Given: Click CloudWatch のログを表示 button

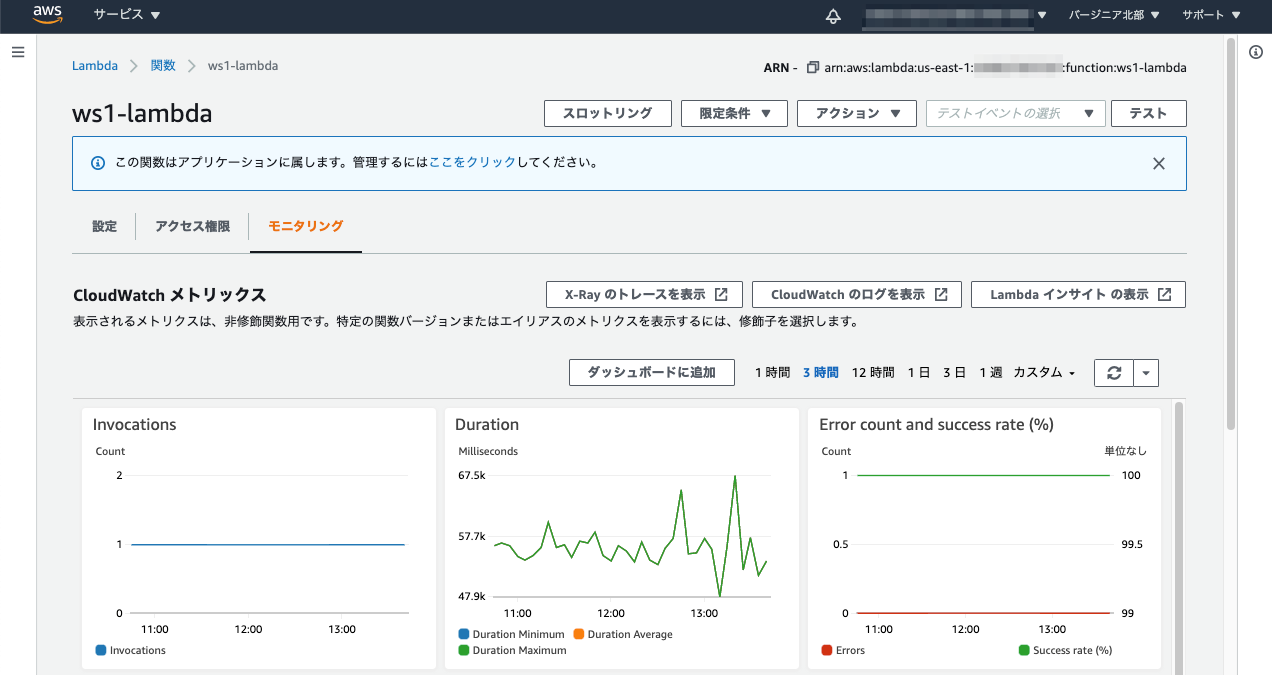Looking at the screenshot, I should tap(857, 295).
